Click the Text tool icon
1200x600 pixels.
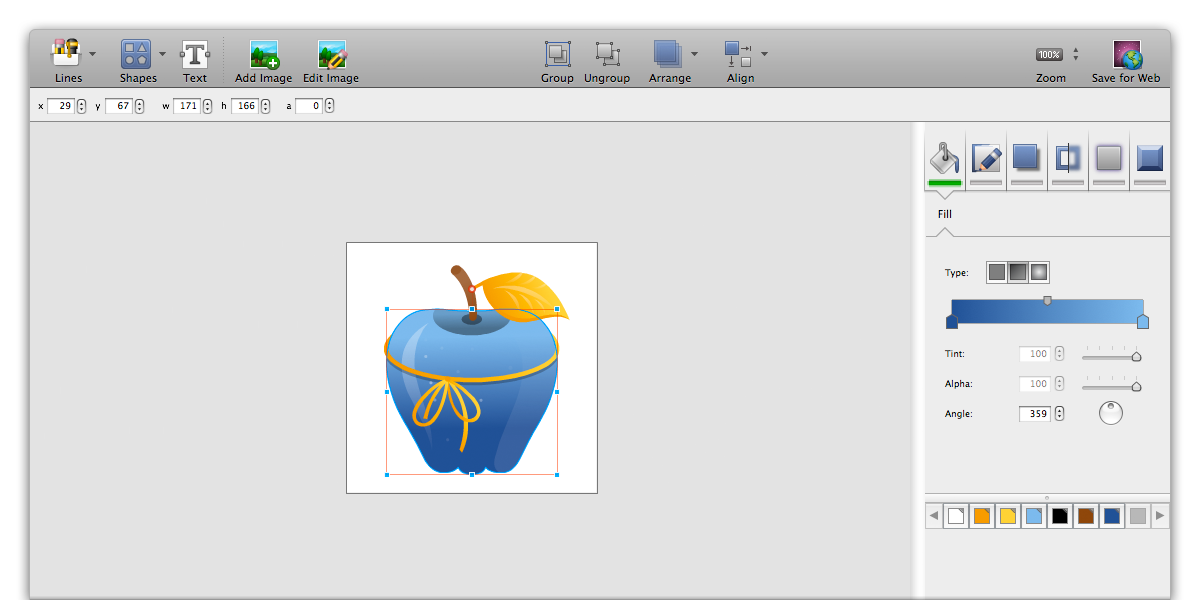tap(194, 54)
